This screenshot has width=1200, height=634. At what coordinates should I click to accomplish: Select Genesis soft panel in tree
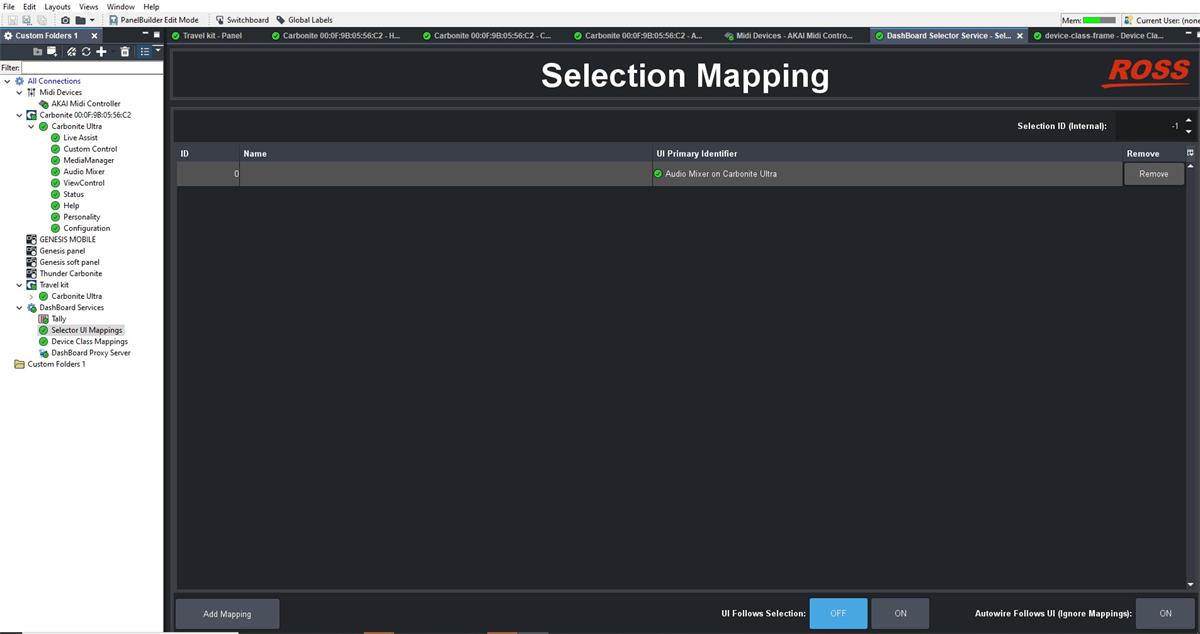click(x=70, y=262)
